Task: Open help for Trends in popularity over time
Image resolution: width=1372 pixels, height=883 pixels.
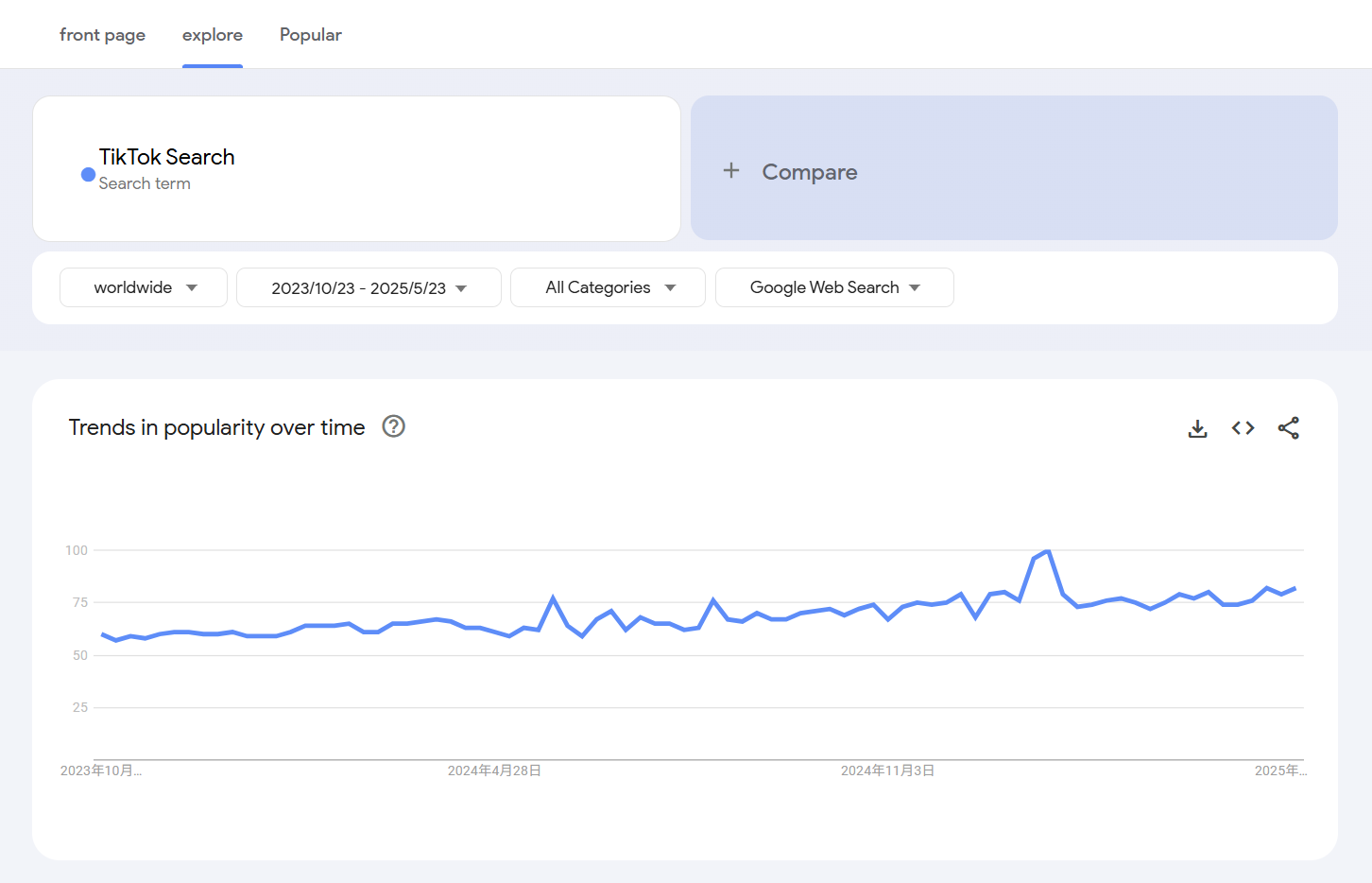Action: [x=393, y=426]
